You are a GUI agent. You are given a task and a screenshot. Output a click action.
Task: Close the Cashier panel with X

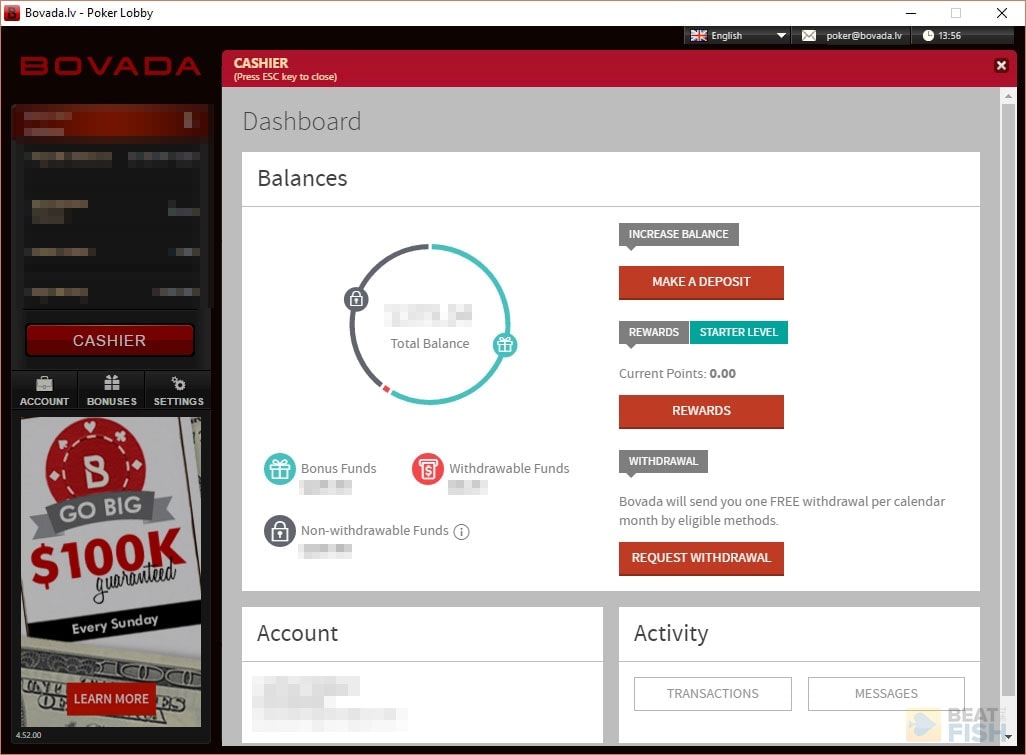(1001, 66)
